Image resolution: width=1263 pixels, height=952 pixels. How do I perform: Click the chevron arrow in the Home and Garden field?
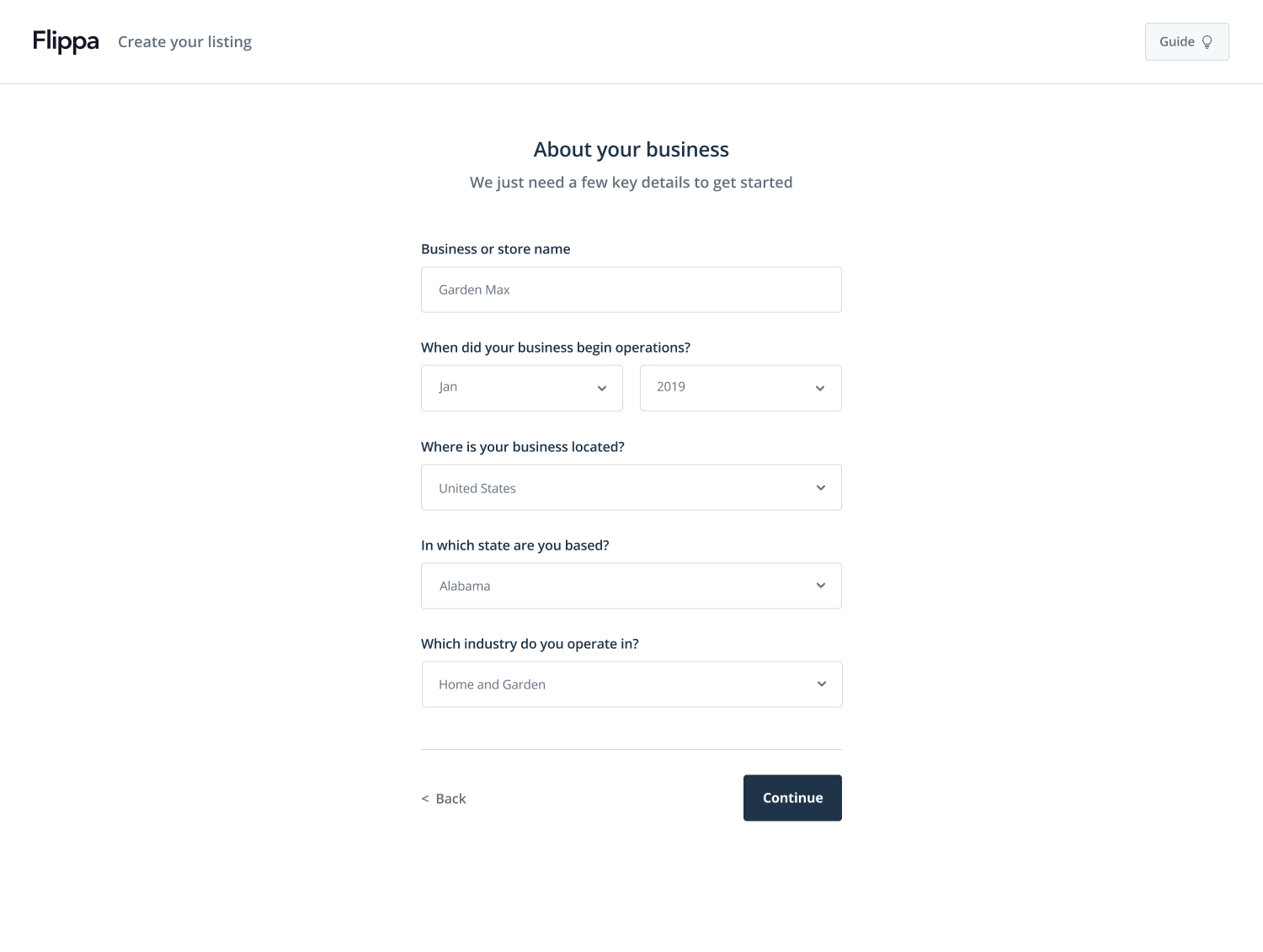tap(822, 684)
